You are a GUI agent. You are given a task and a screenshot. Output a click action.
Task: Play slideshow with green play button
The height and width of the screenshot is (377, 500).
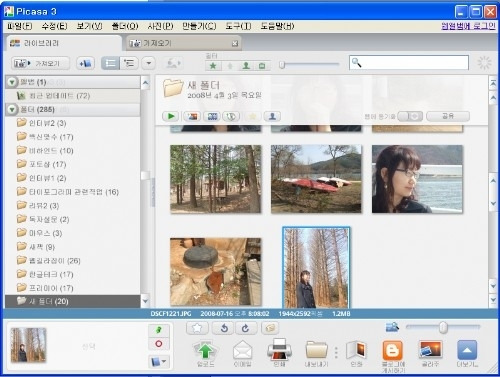171,116
